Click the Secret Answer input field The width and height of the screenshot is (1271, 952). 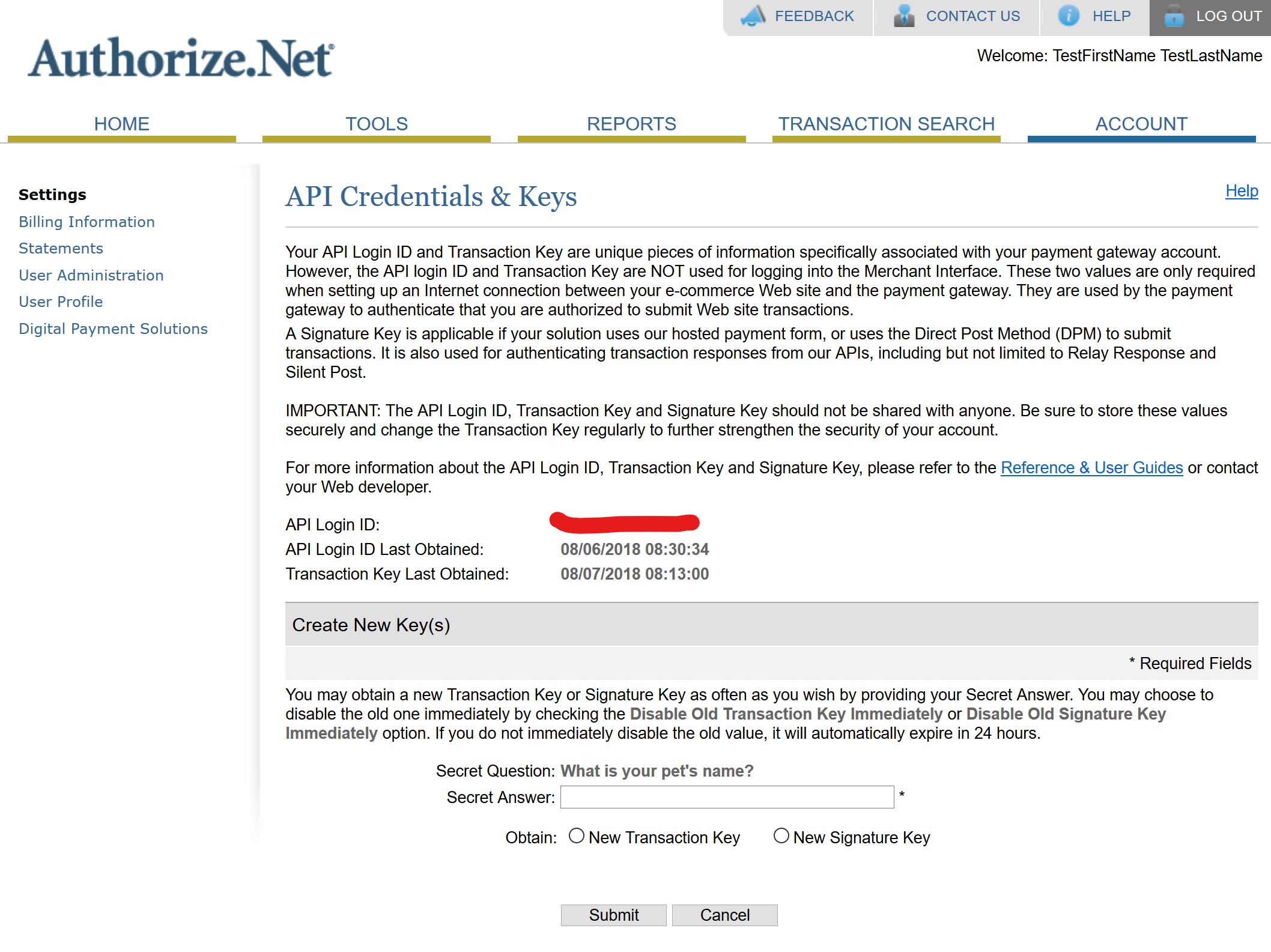727,798
